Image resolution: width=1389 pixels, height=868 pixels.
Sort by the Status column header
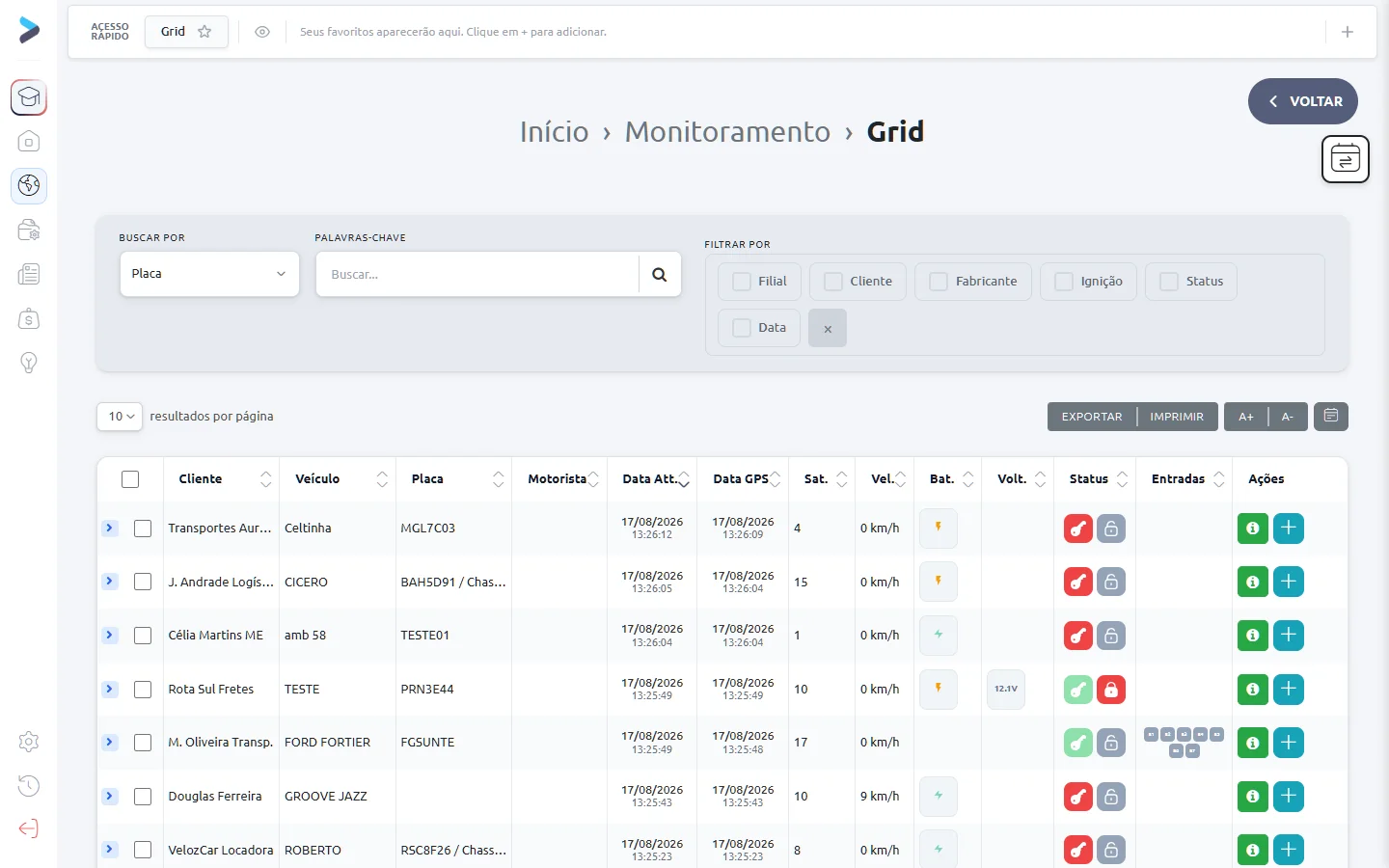pyautogui.click(x=1095, y=479)
